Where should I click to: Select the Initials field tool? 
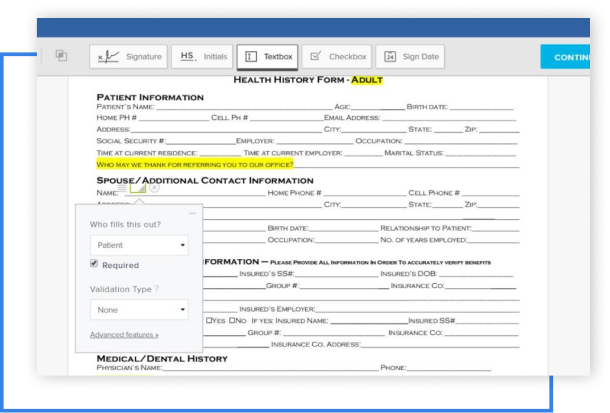(x=199, y=57)
